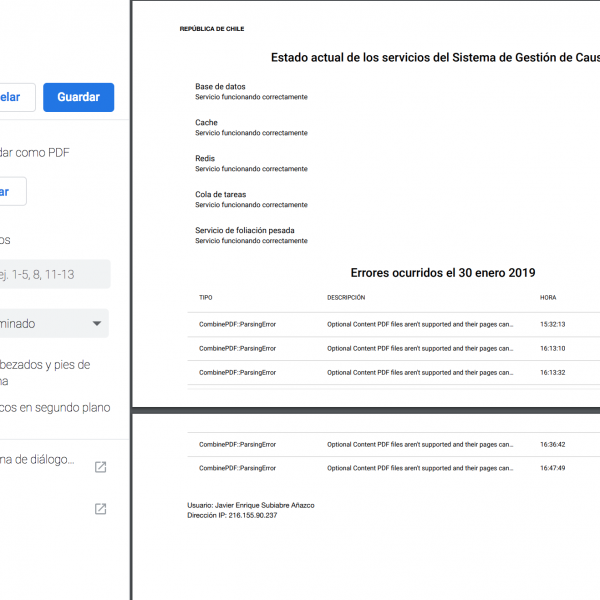Viewport: 600px width, 600px height.
Task: Select the error row timed 15:32:13
Action: coord(400,324)
